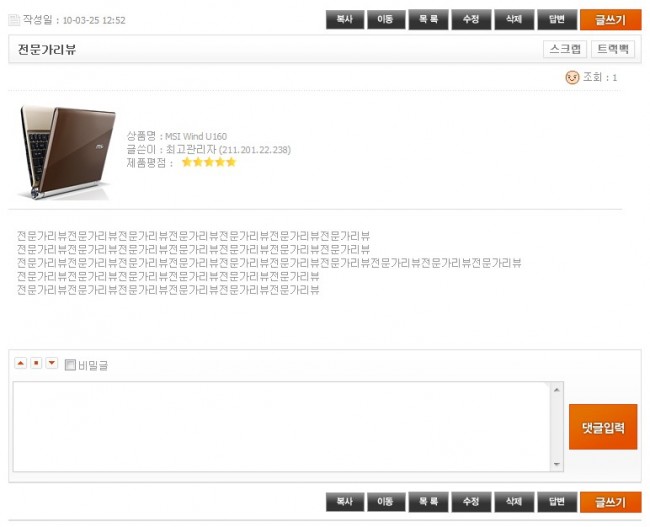Click the top 글쓰기 write button

click(x=611, y=20)
